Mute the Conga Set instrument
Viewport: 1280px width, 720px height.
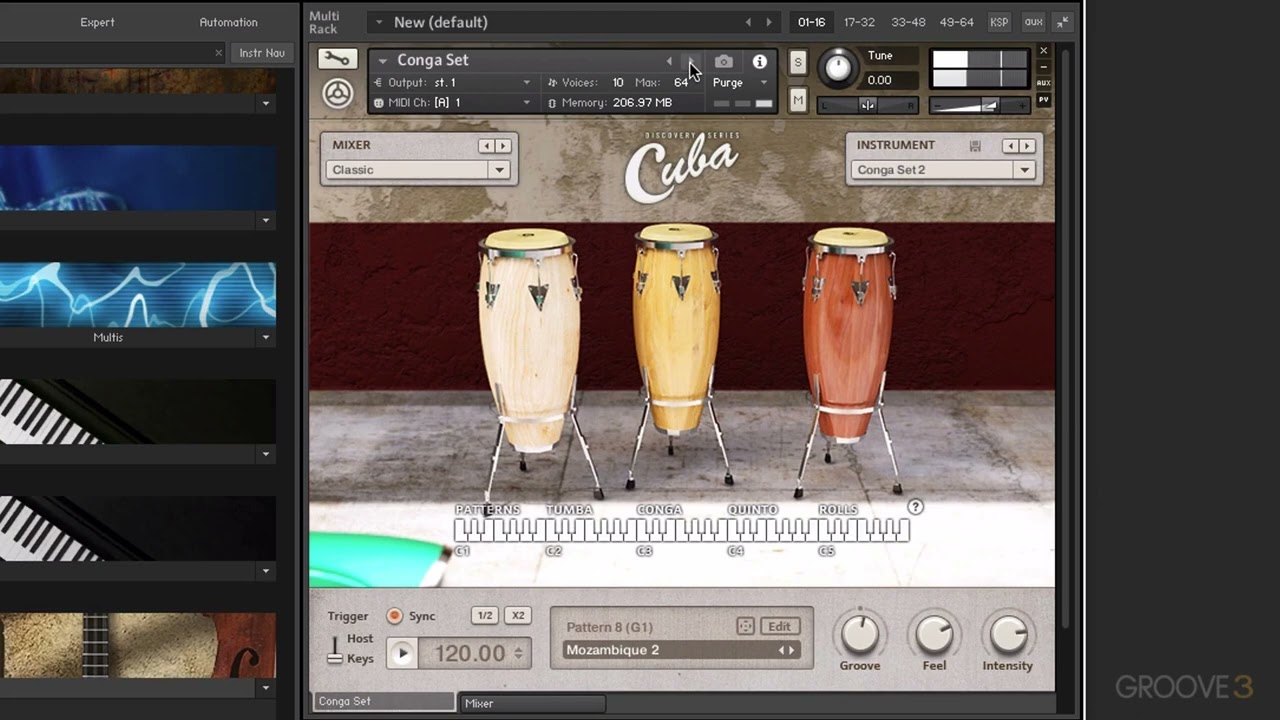pyautogui.click(x=797, y=99)
